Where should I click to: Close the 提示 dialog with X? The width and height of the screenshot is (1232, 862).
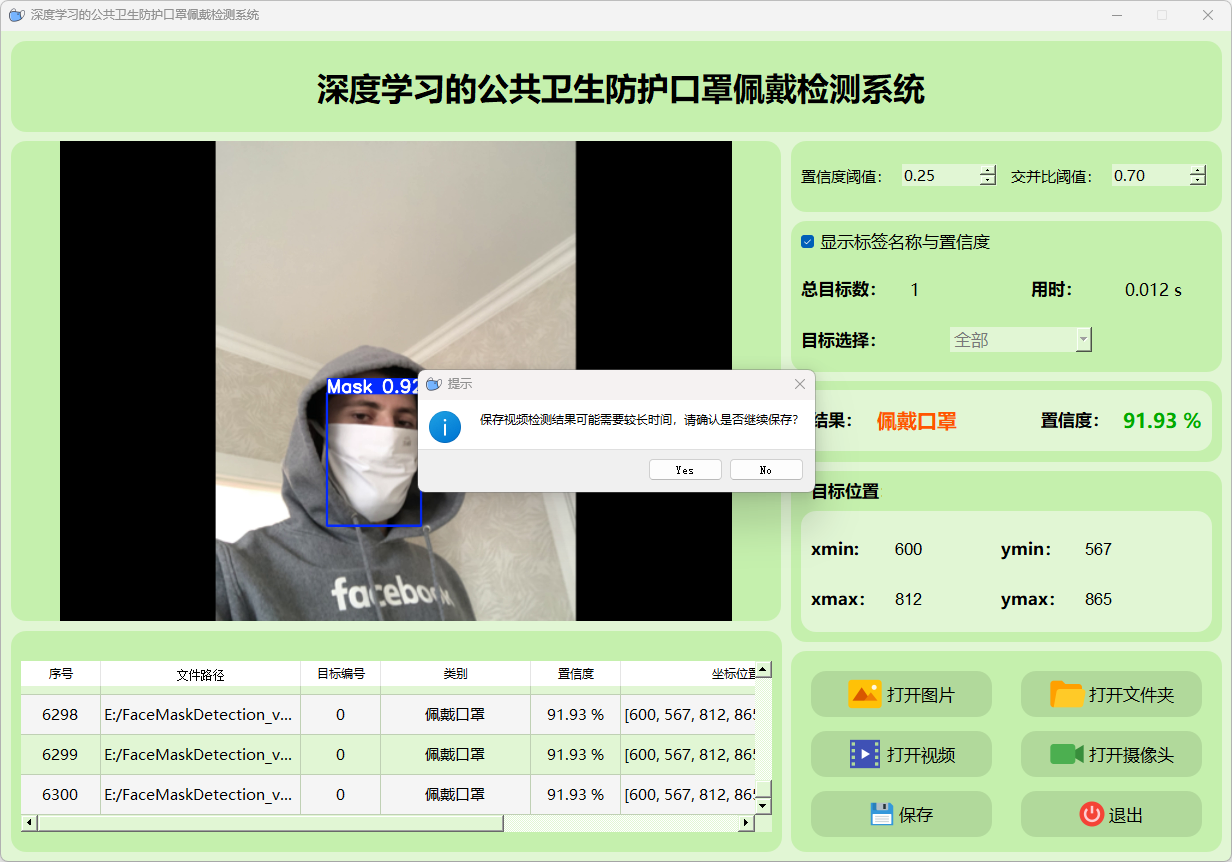click(799, 384)
